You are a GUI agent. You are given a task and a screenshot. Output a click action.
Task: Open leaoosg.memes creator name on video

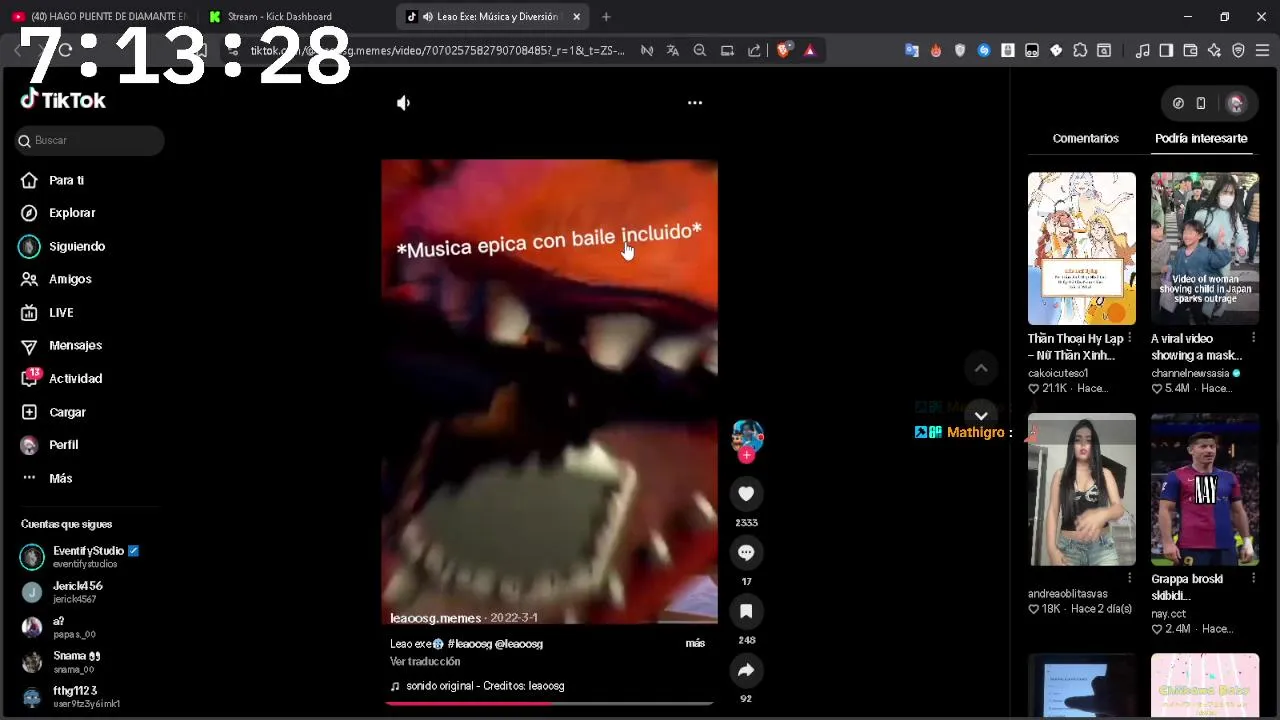coord(435,618)
